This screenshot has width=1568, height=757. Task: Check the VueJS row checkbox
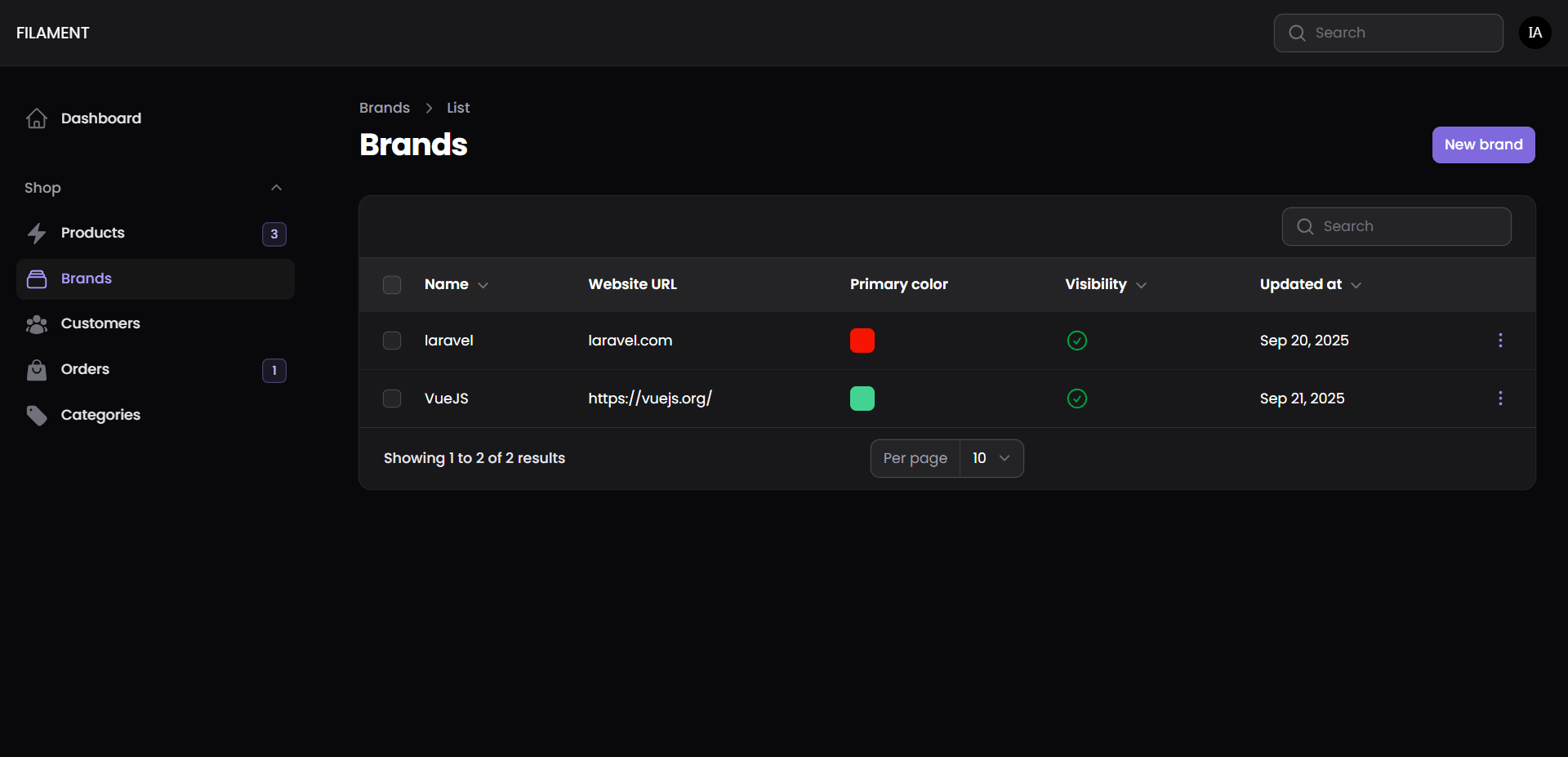(x=392, y=399)
